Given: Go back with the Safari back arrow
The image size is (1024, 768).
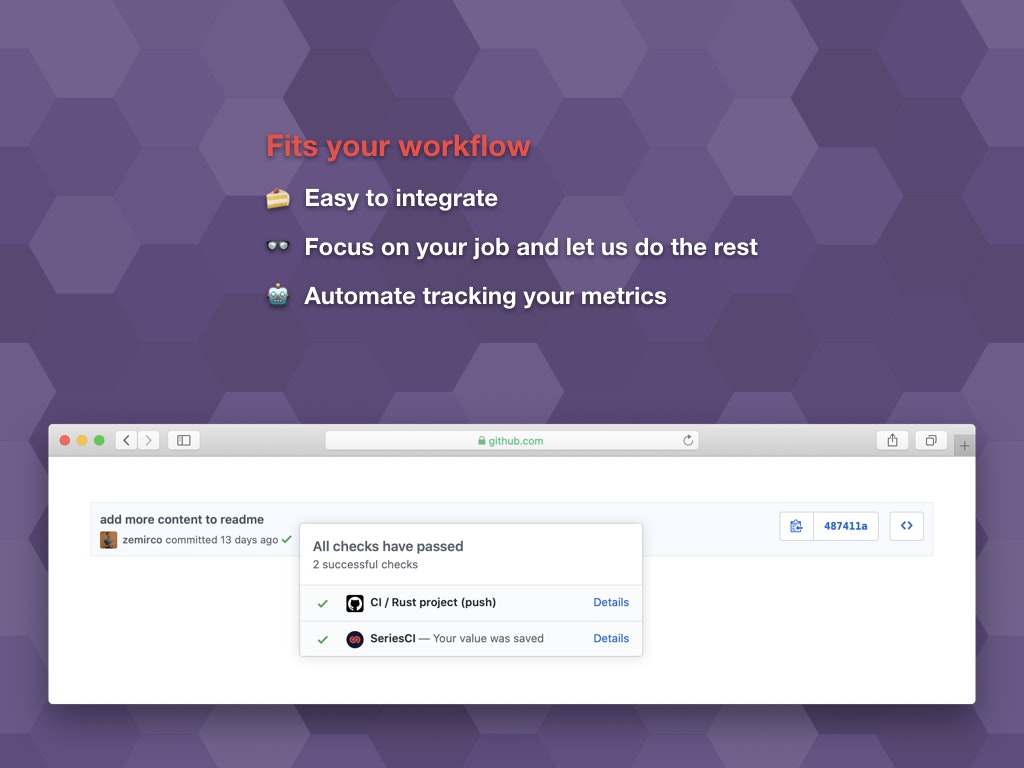Looking at the screenshot, I should click(127, 440).
